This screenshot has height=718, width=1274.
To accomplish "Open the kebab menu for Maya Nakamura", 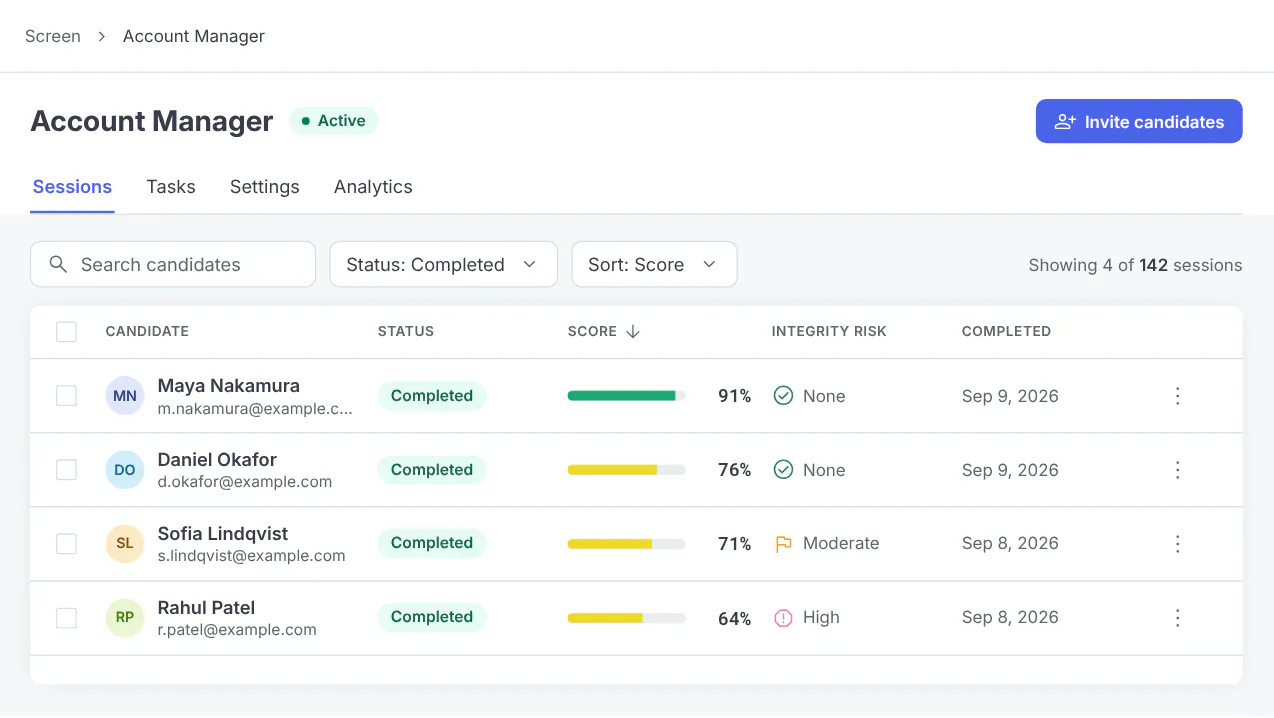I will coord(1177,396).
